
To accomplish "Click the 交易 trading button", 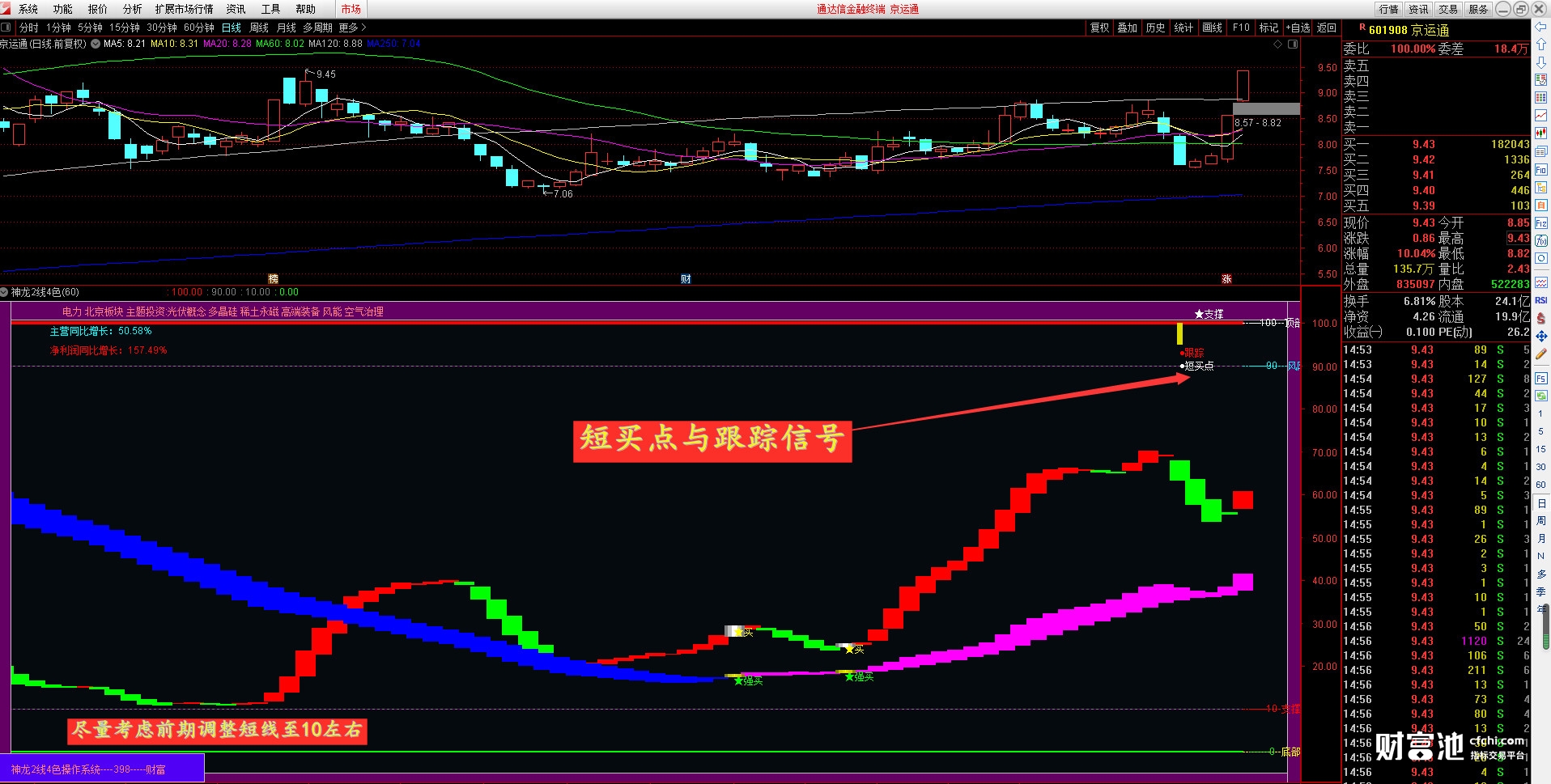I will point(1448,9).
